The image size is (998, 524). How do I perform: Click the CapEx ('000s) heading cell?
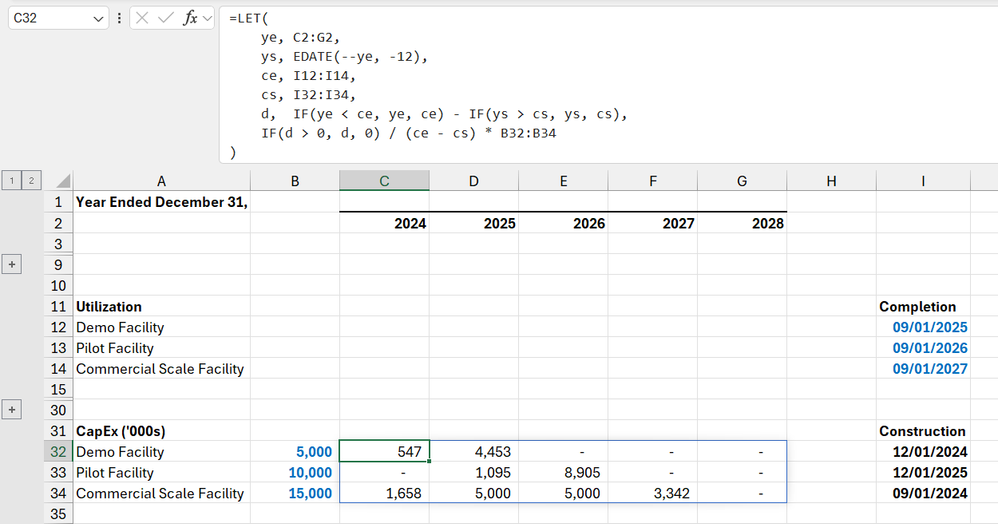(x=162, y=431)
